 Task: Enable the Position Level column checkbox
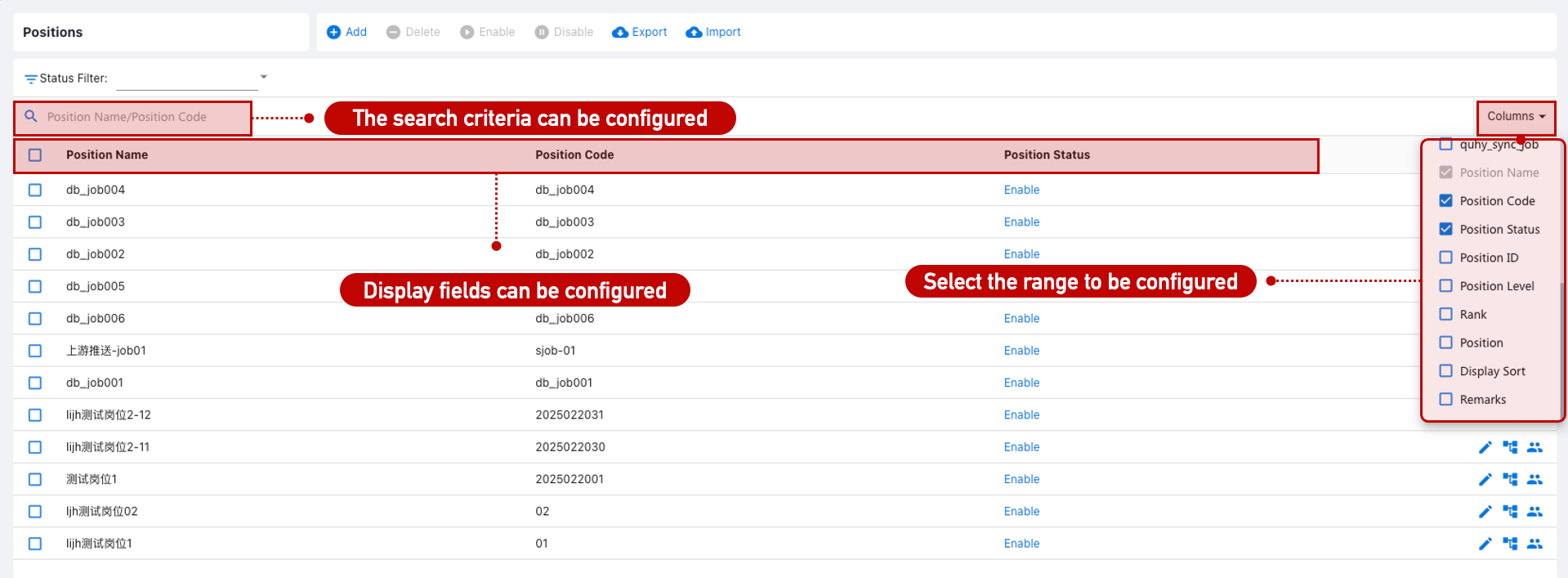1445,286
